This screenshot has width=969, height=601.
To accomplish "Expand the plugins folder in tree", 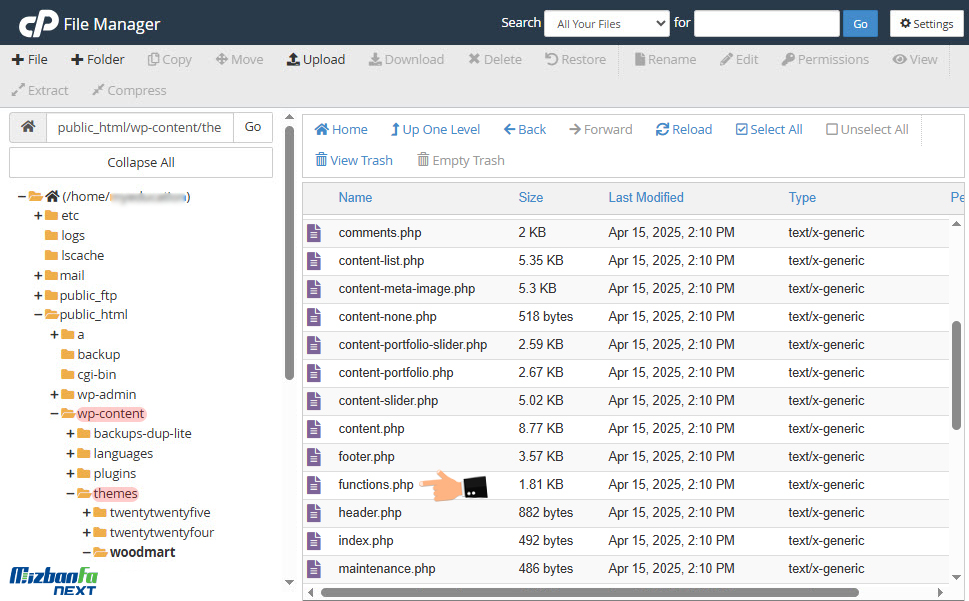I will (x=71, y=474).
